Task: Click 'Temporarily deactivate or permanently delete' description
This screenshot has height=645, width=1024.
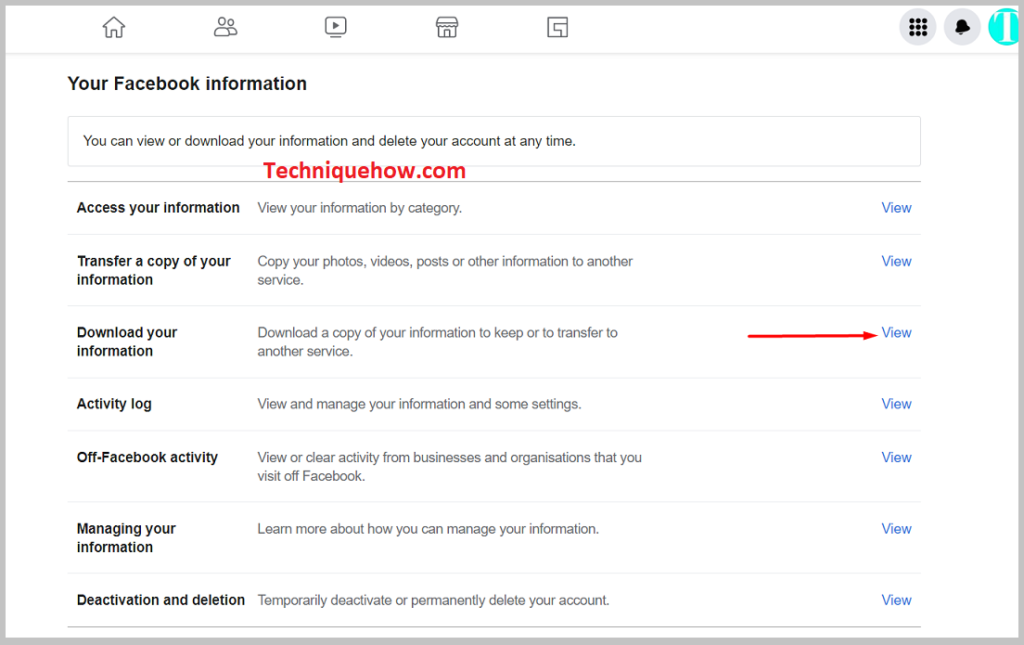Action: click(x=433, y=600)
